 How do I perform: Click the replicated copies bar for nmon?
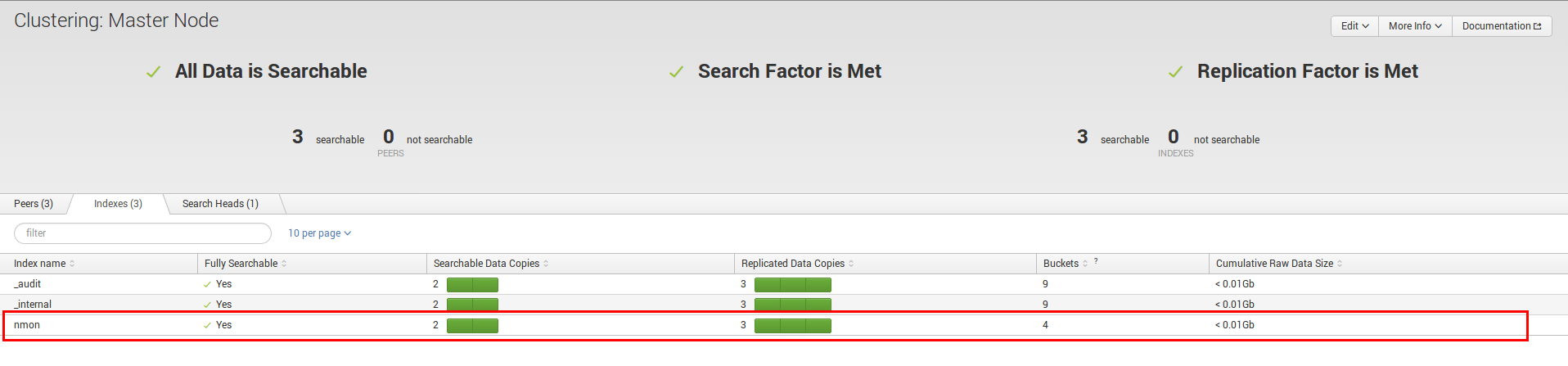[x=792, y=326]
